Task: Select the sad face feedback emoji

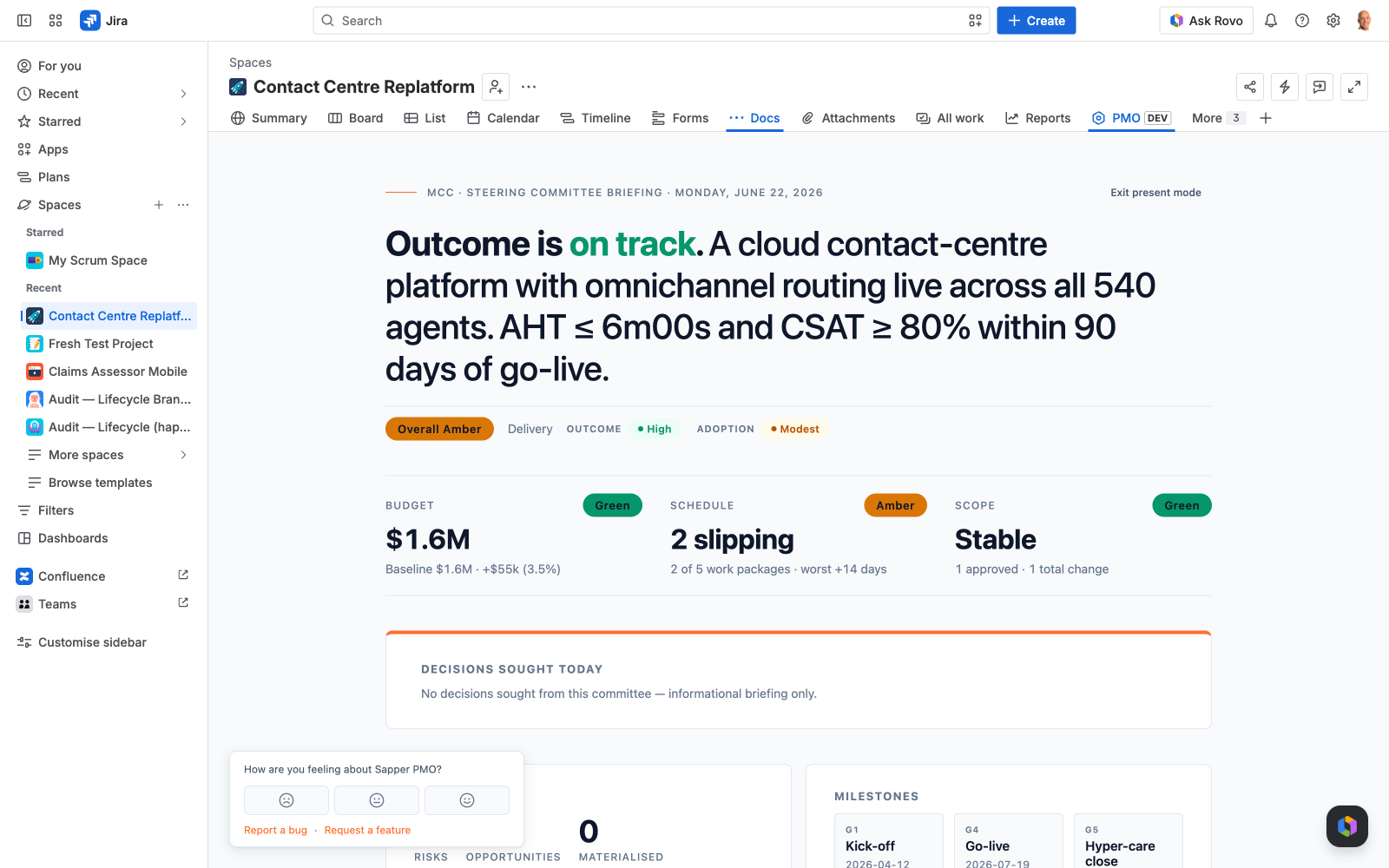Action: pyautogui.click(x=286, y=800)
